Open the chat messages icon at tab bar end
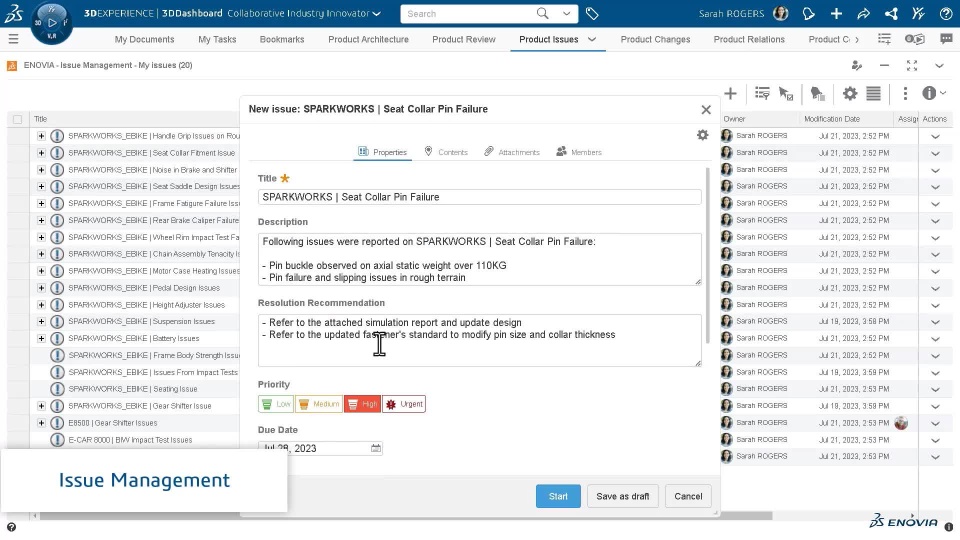Image resolution: width=960 pixels, height=540 pixels. point(947,39)
